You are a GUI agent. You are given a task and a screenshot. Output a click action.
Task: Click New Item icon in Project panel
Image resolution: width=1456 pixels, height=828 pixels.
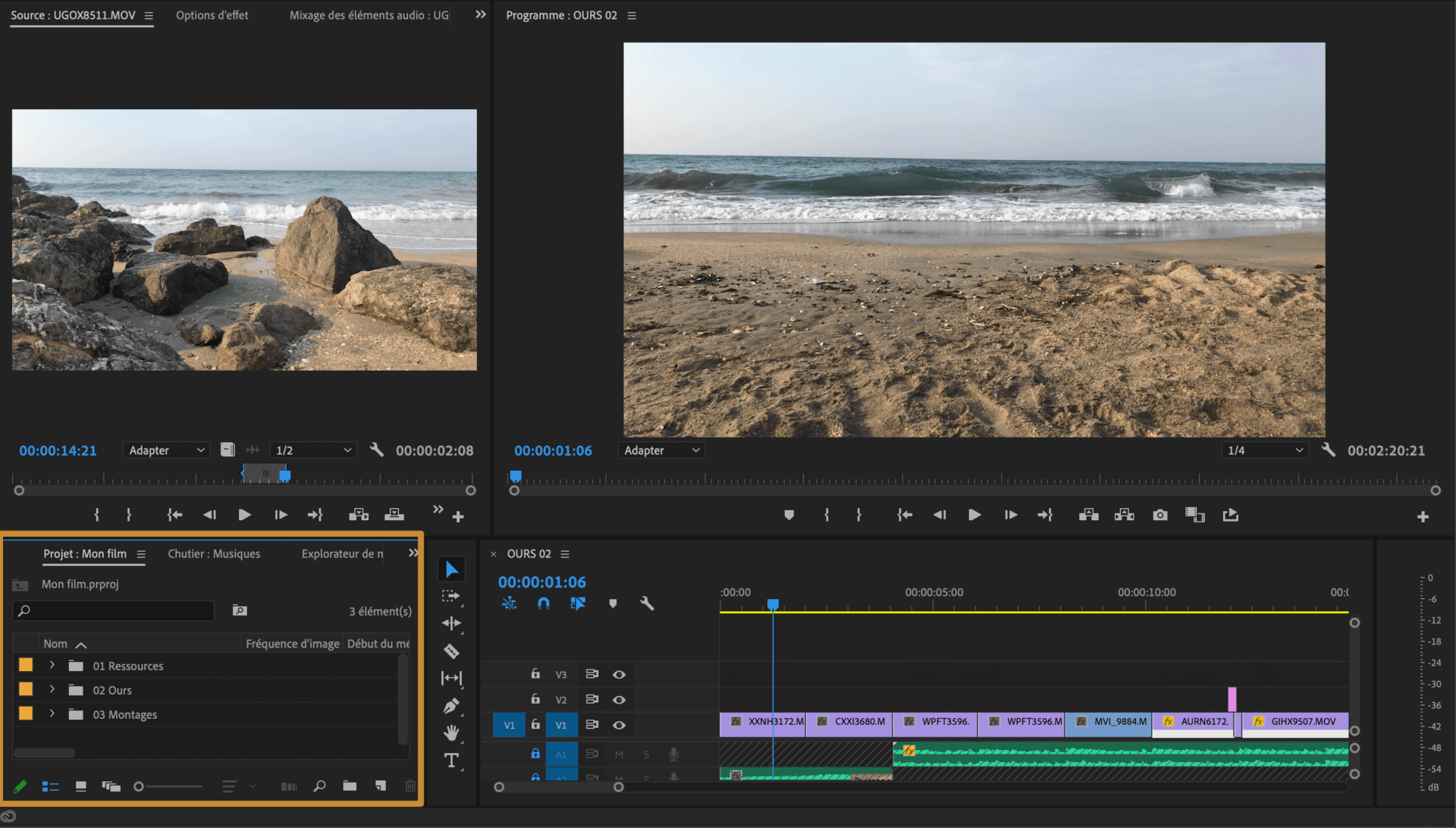381,786
